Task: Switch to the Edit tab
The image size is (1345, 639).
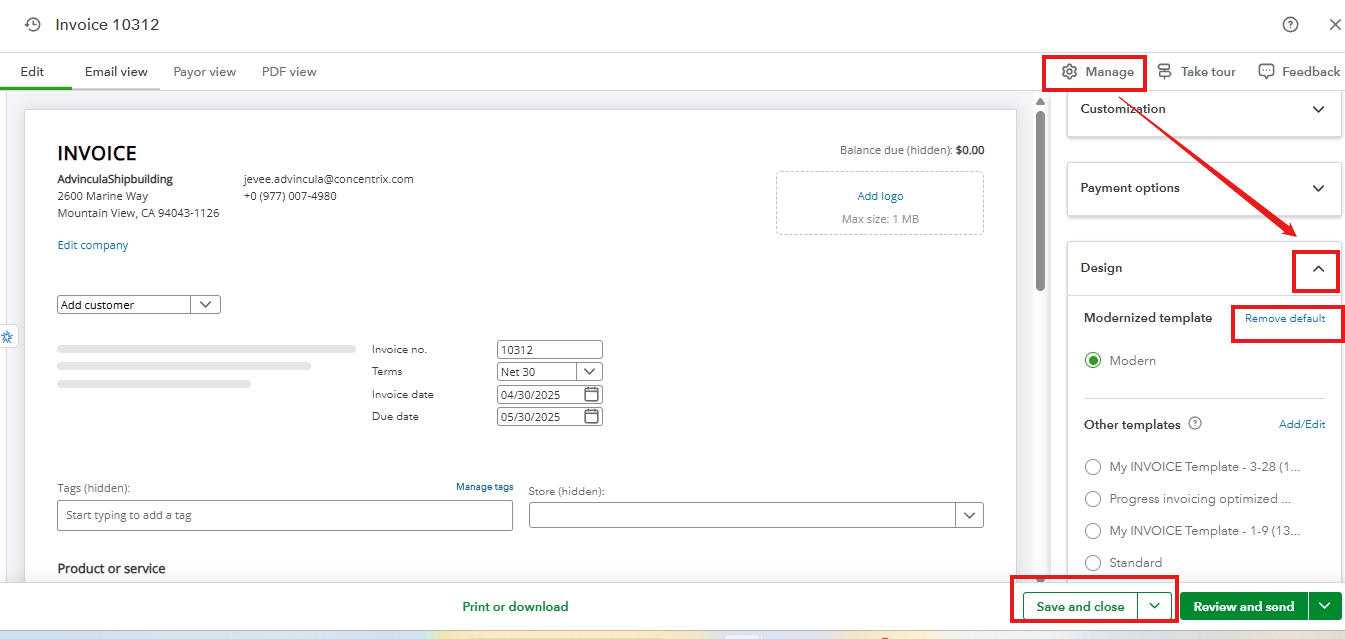Action: (32, 72)
